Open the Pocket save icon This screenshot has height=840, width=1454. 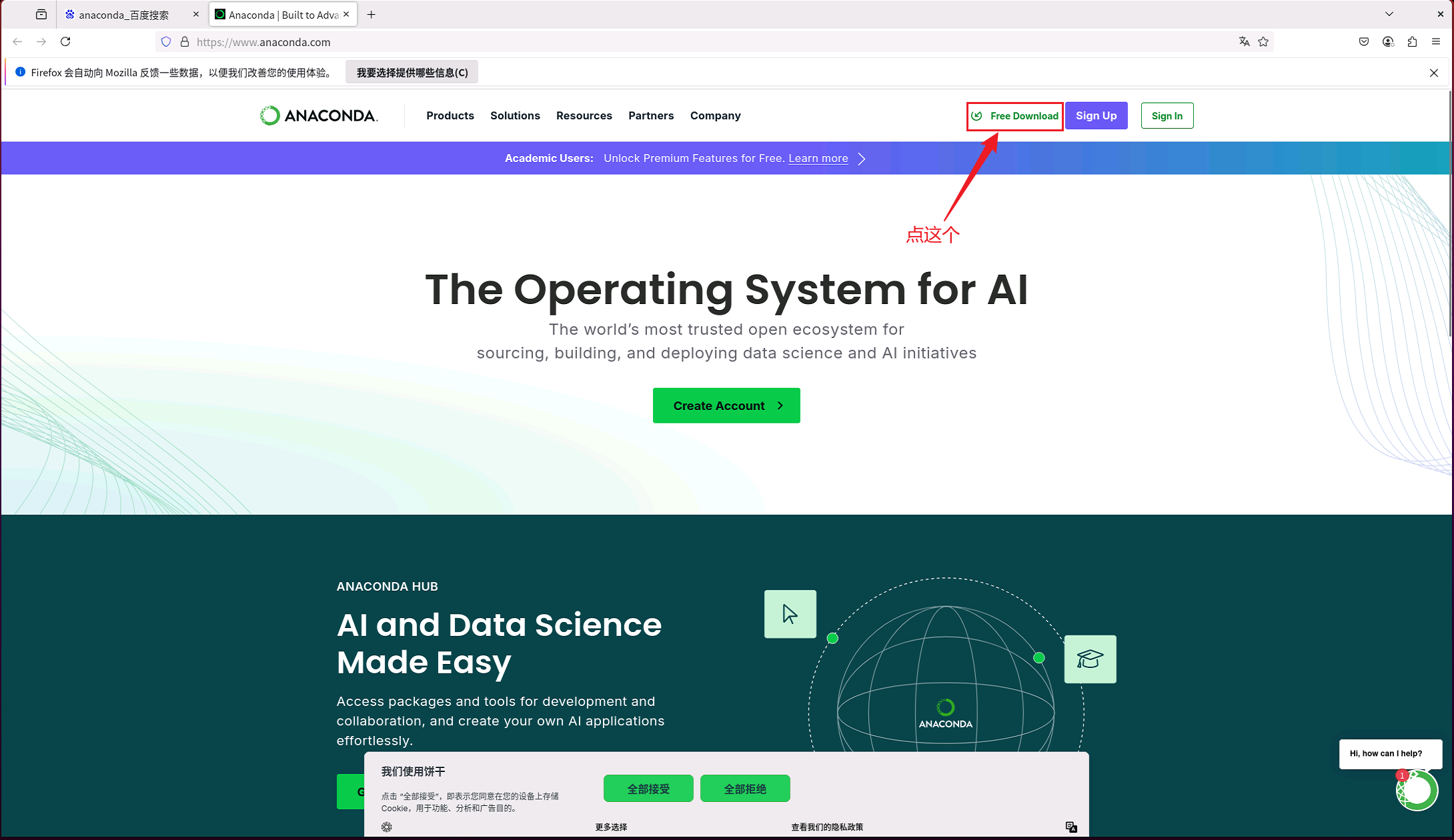pos(1364,42)
